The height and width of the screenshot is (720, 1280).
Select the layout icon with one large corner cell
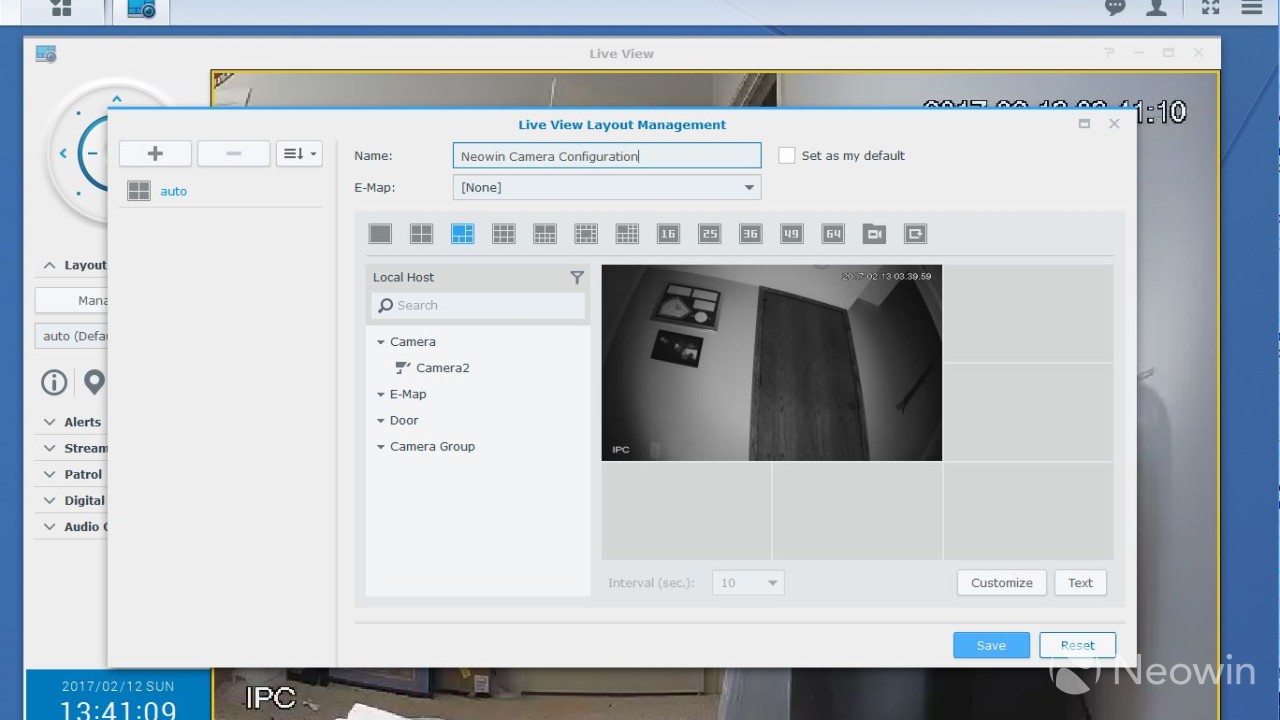[626, 234]
